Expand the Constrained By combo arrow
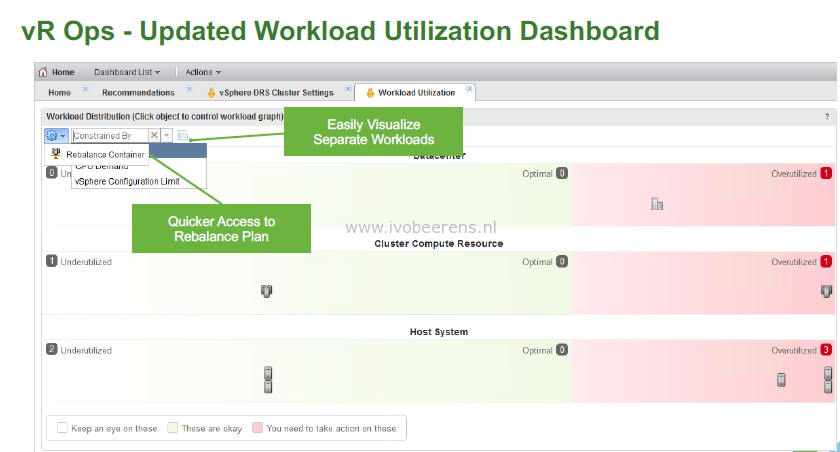This screenshot has width=840, height=452. click(x=167, y=135)
